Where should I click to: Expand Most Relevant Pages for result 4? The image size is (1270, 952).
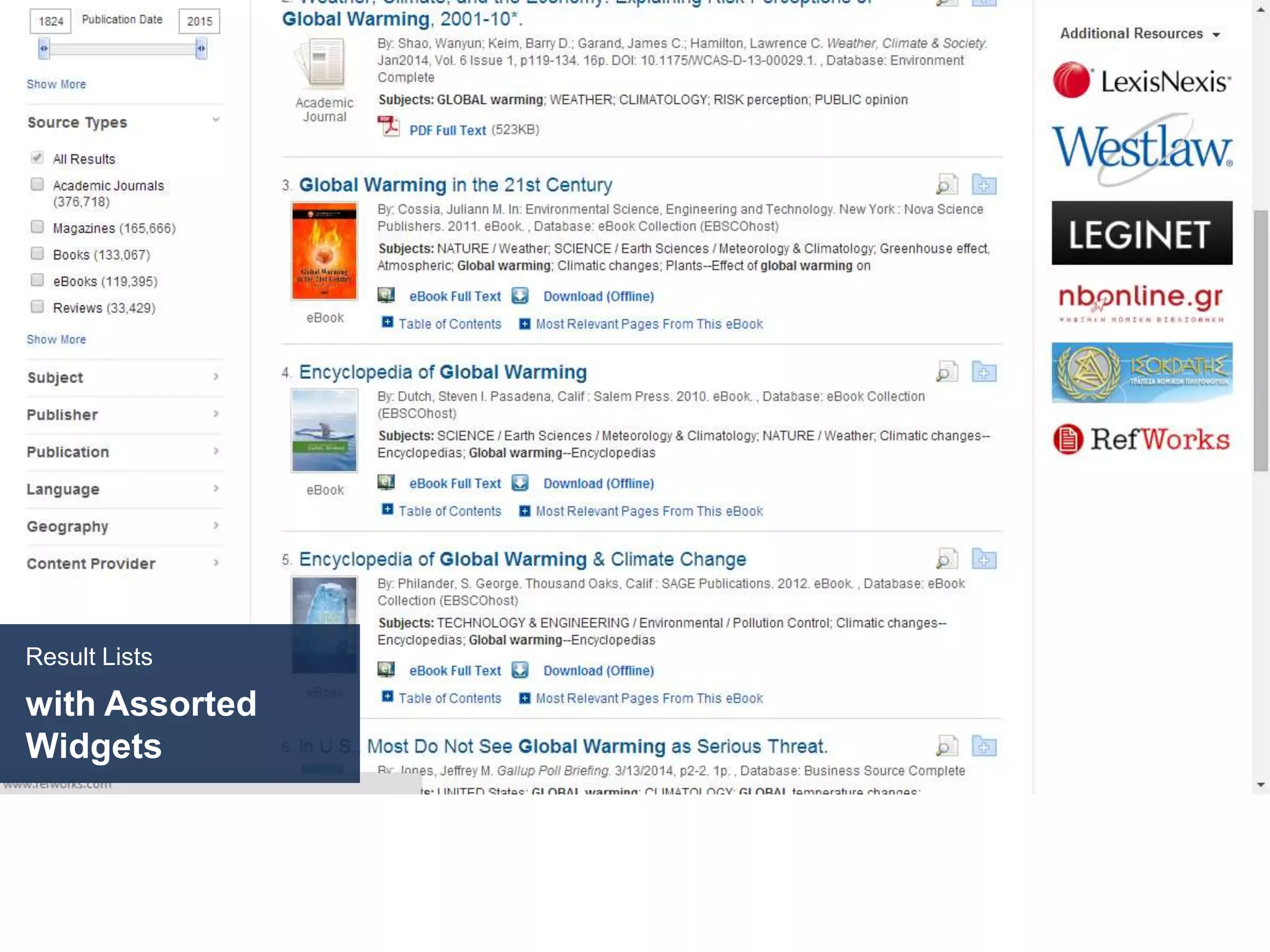coord(641,511)
